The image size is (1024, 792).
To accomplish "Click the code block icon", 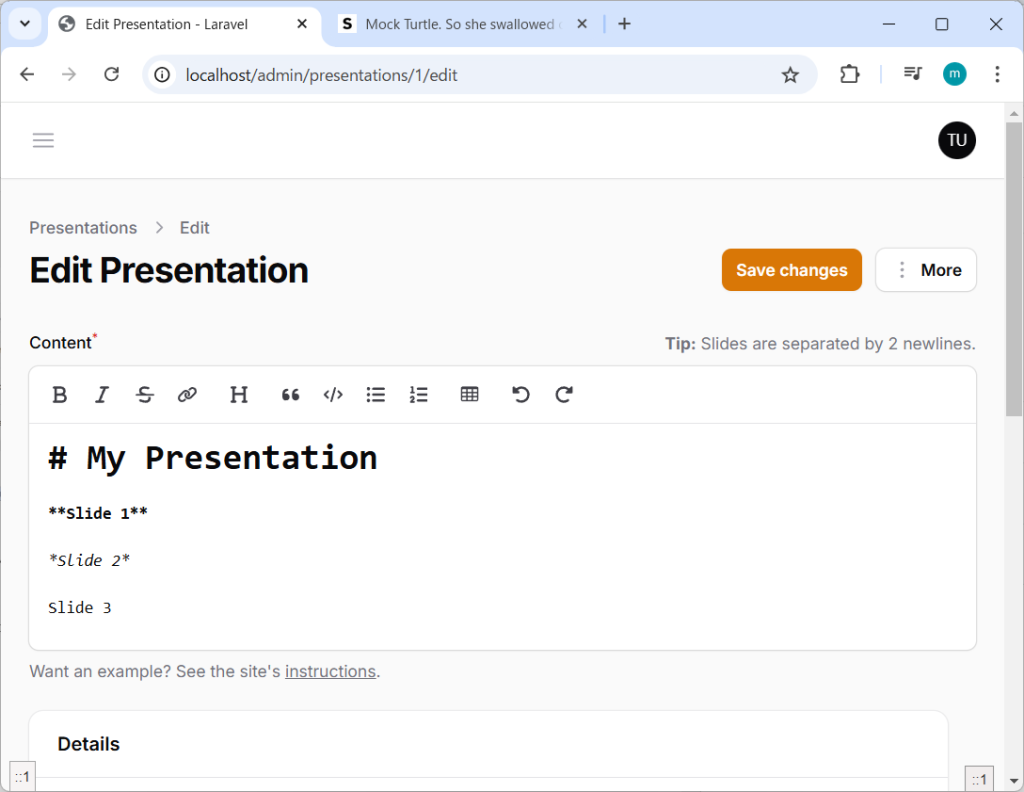I will (333, 395).
